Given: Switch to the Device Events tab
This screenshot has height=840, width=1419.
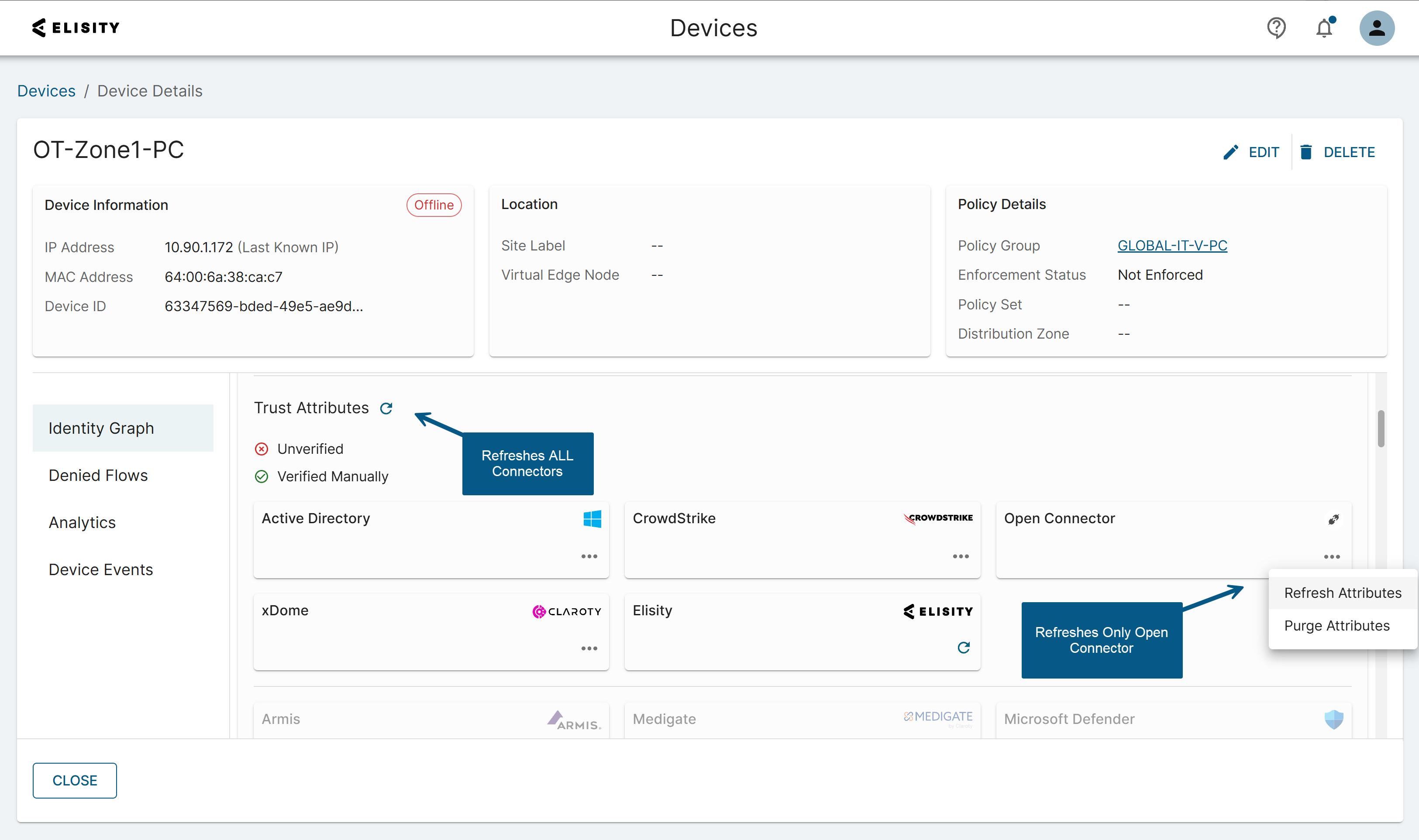Looking at the screenshot, I should click(x=123, y=569).
